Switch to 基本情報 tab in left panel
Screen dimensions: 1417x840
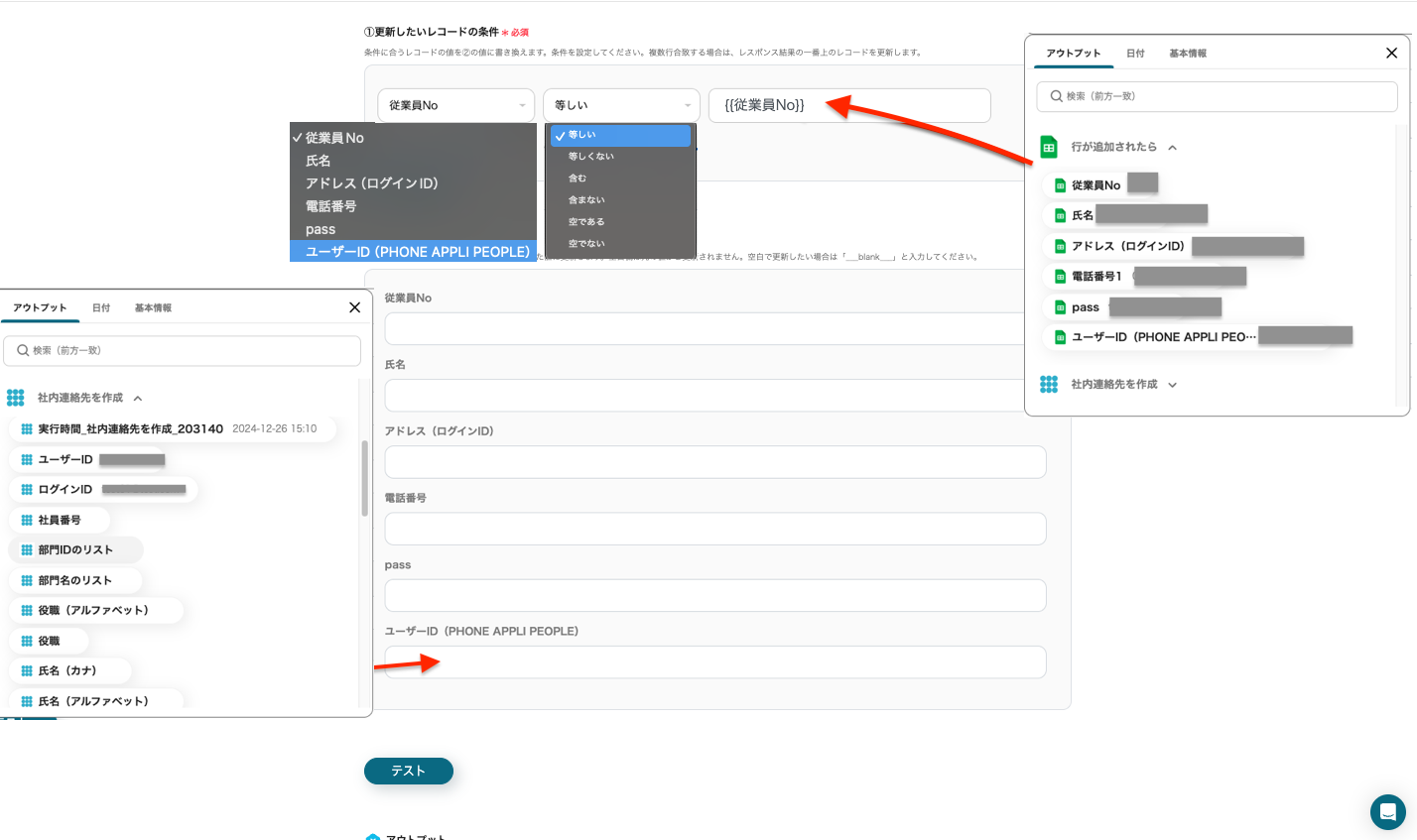pos(154,308)
